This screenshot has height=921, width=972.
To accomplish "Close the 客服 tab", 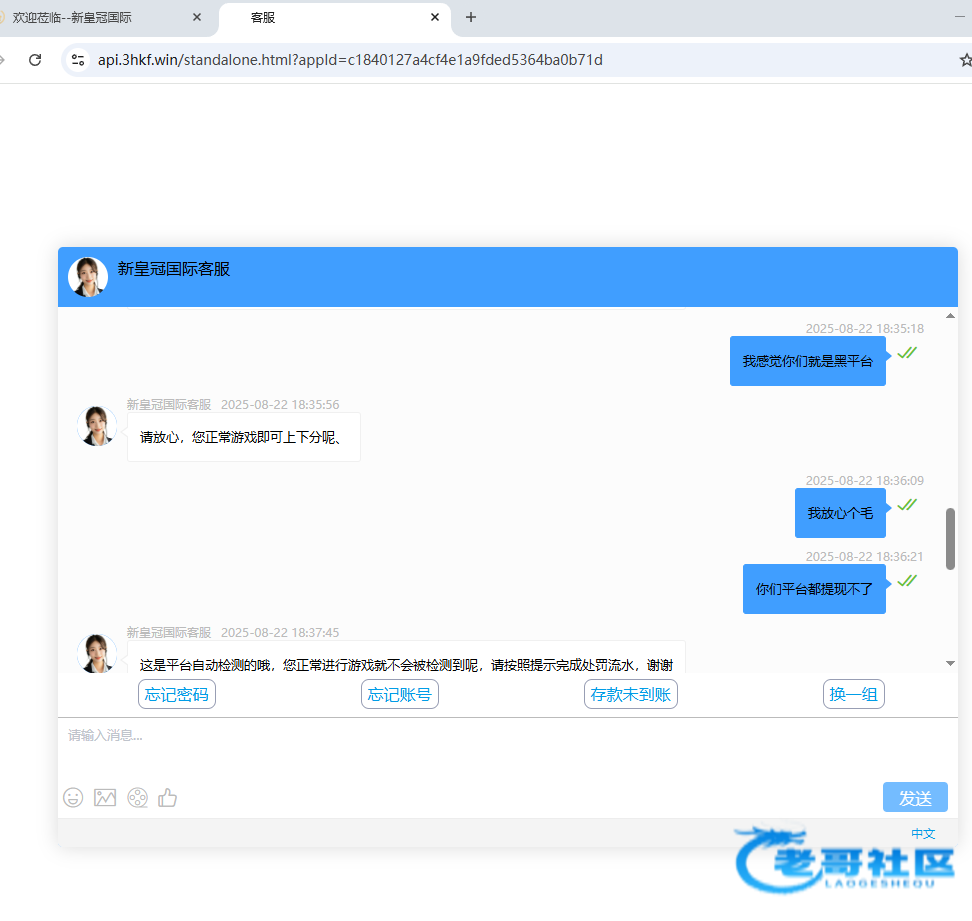I will coord(434,18).
